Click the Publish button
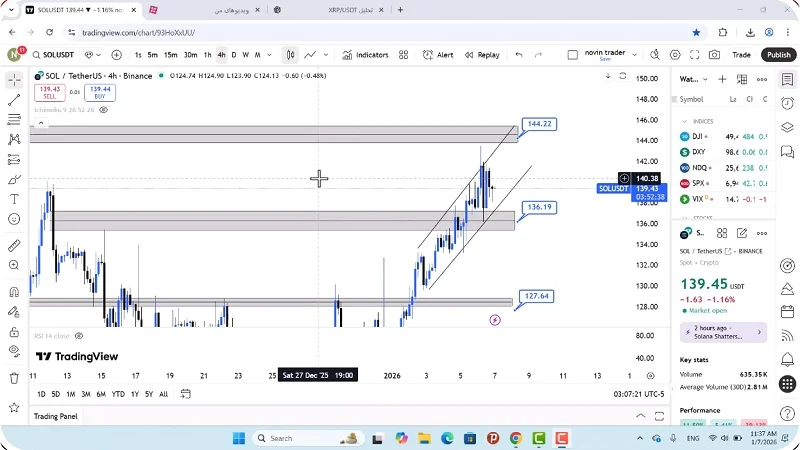The height and width of the screenshot is (450, 800). [x=777, y=55]
